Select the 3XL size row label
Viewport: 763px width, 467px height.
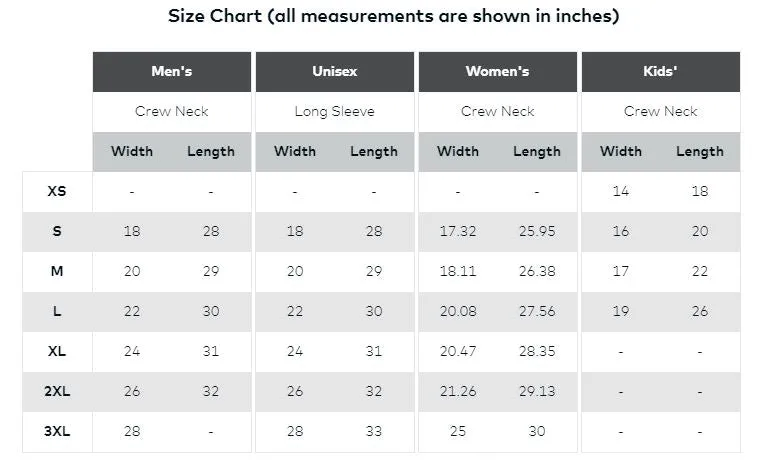tap(57, 431)
